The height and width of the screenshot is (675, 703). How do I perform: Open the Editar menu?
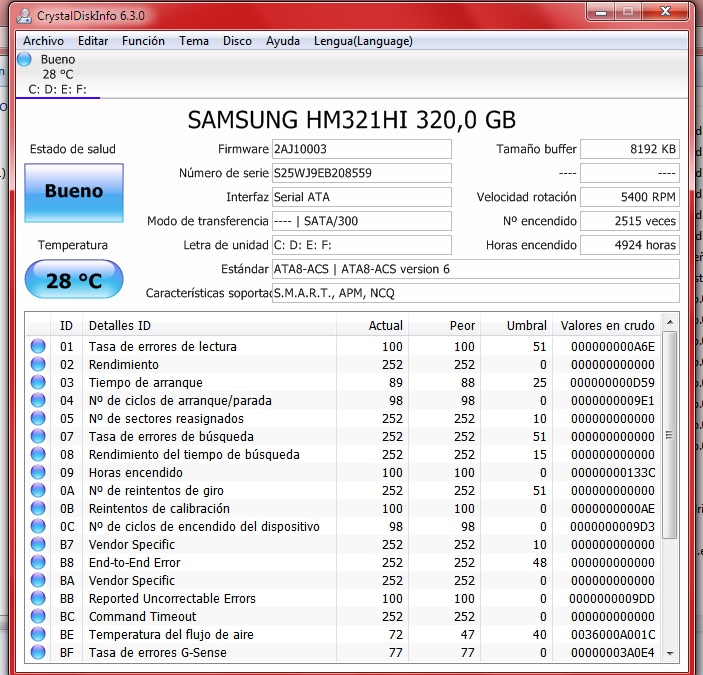[93, 41]
